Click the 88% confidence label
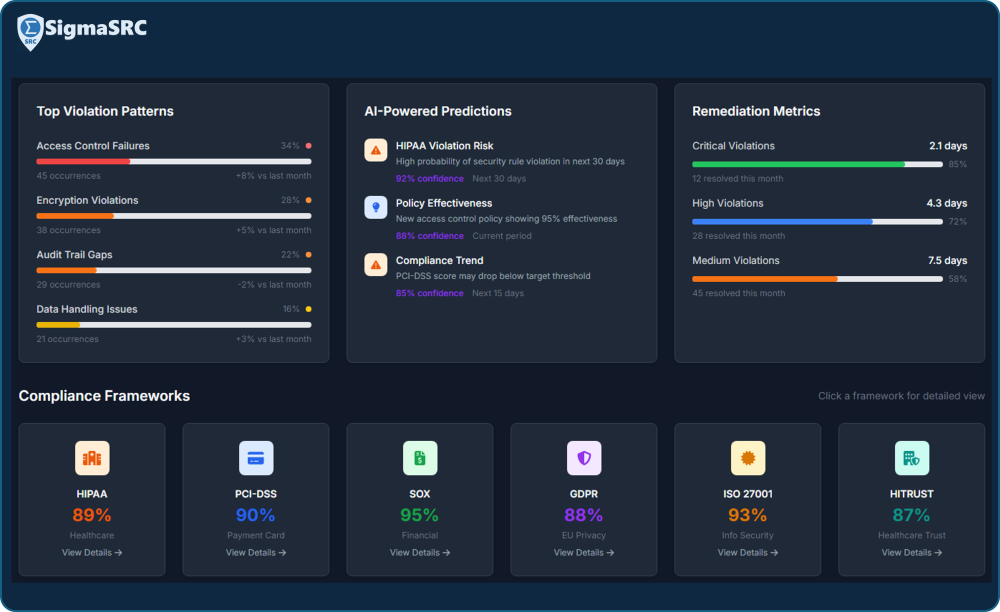 point(429,236)
